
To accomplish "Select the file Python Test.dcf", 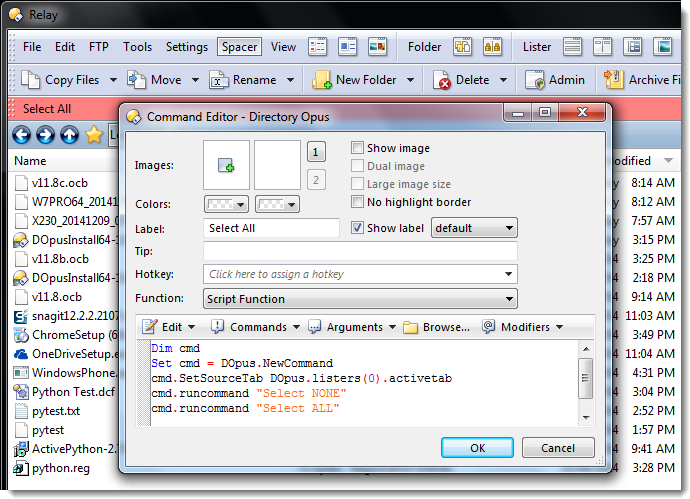I will pyautogui.click(x=73, y=392).
